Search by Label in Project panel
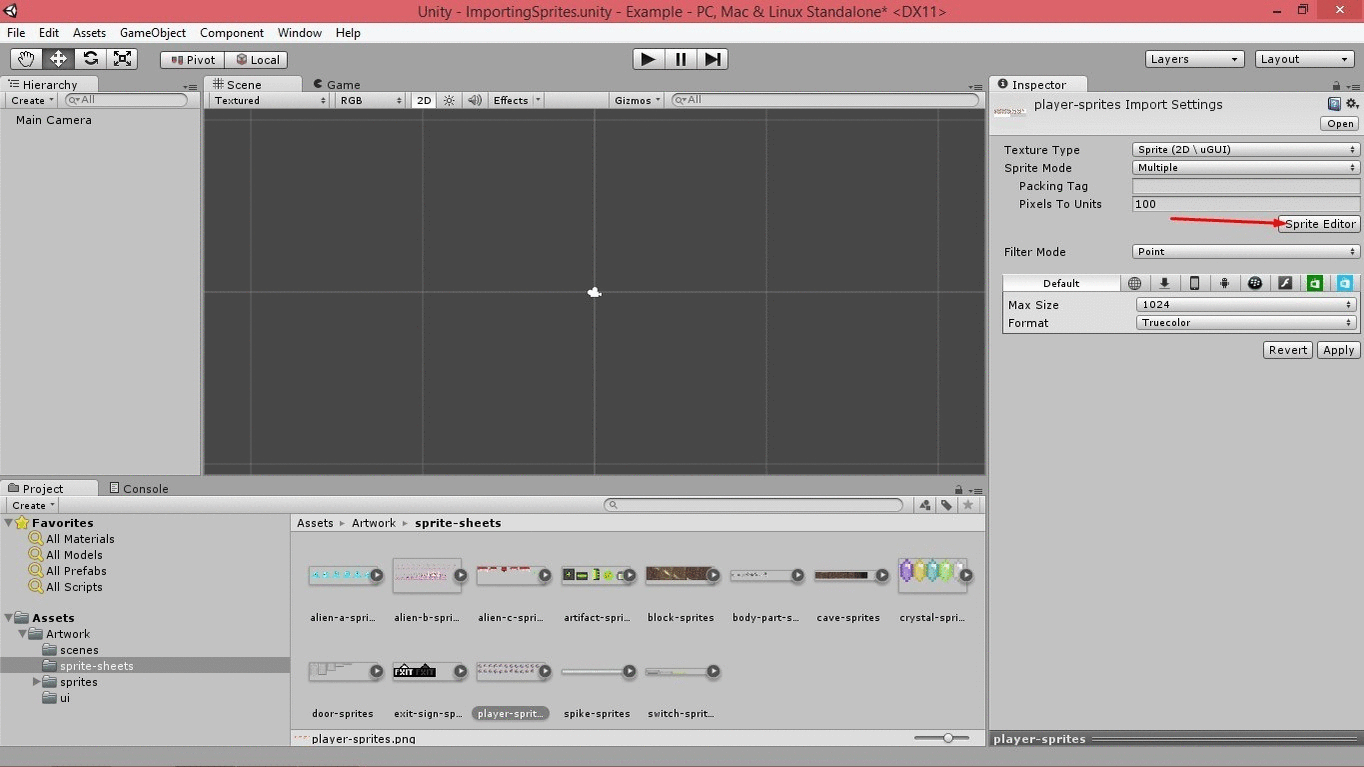This screenshot has height=767, width=1364. click(946, 505)
